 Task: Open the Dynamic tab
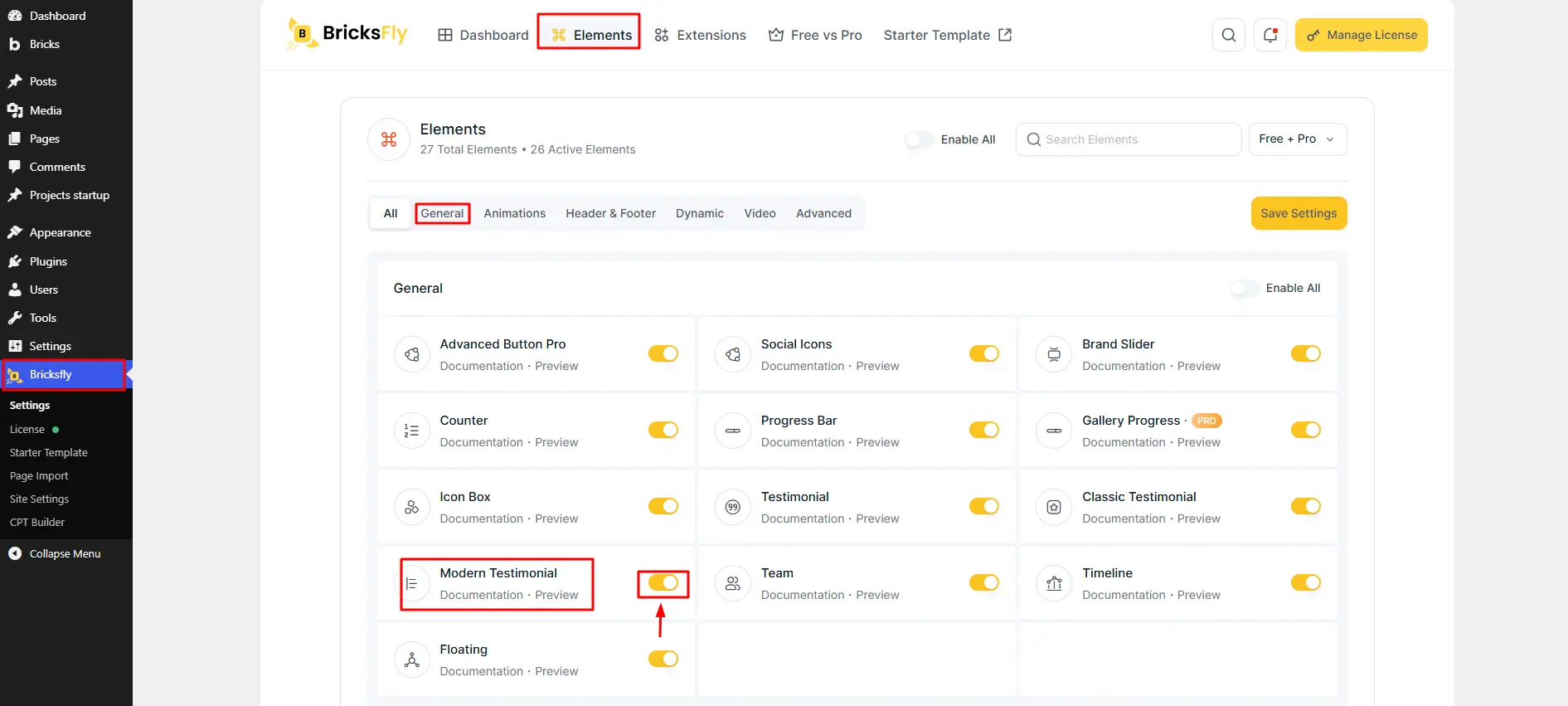tap(700, 213)
